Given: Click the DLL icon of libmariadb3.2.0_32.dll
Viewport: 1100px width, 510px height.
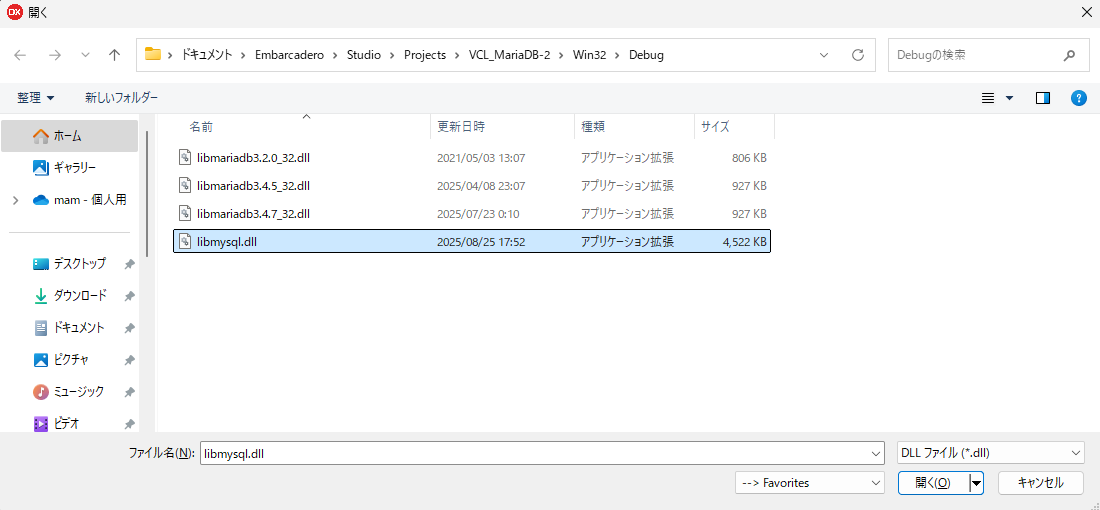Looking at the screenshot, I should (x=185, y=158).
